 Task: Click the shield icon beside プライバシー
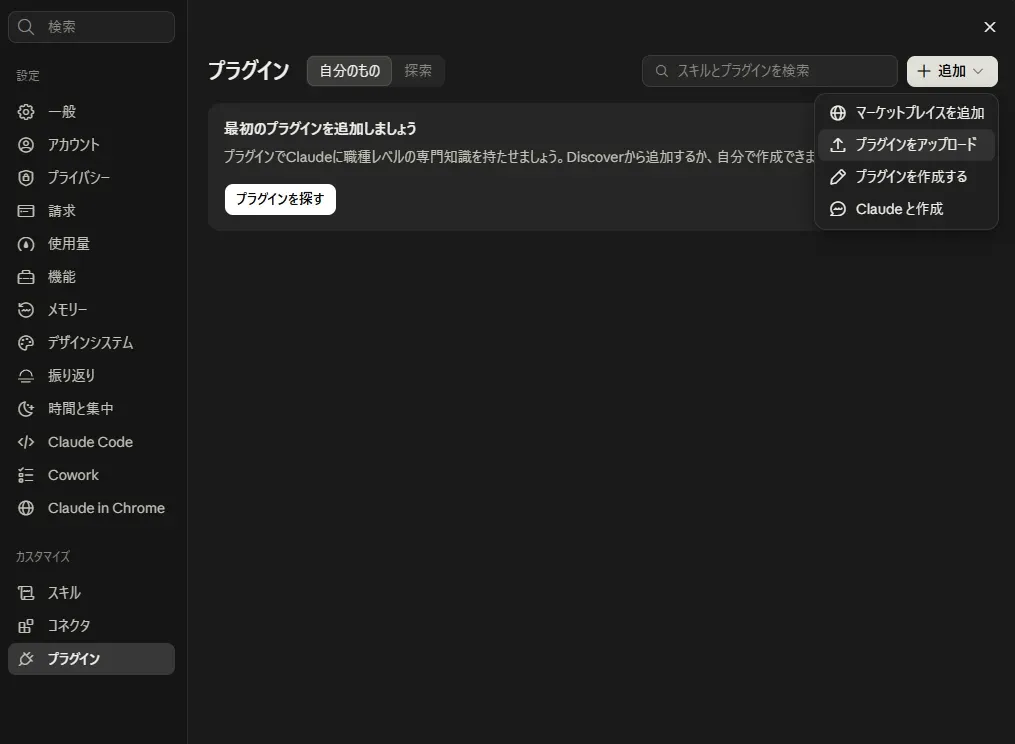[26, 178]
